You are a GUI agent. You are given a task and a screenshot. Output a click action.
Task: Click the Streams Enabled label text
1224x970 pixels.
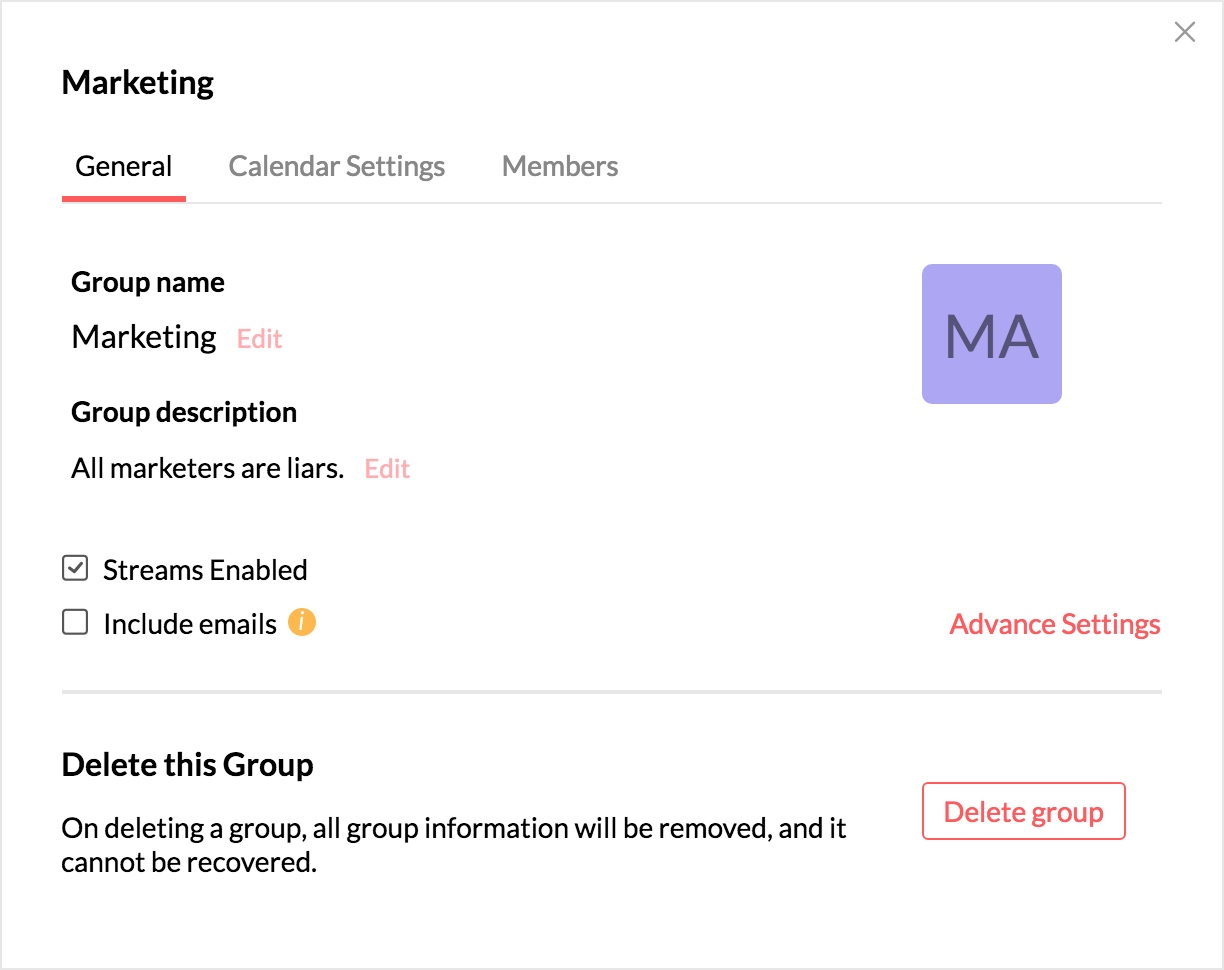coord(205,570)
